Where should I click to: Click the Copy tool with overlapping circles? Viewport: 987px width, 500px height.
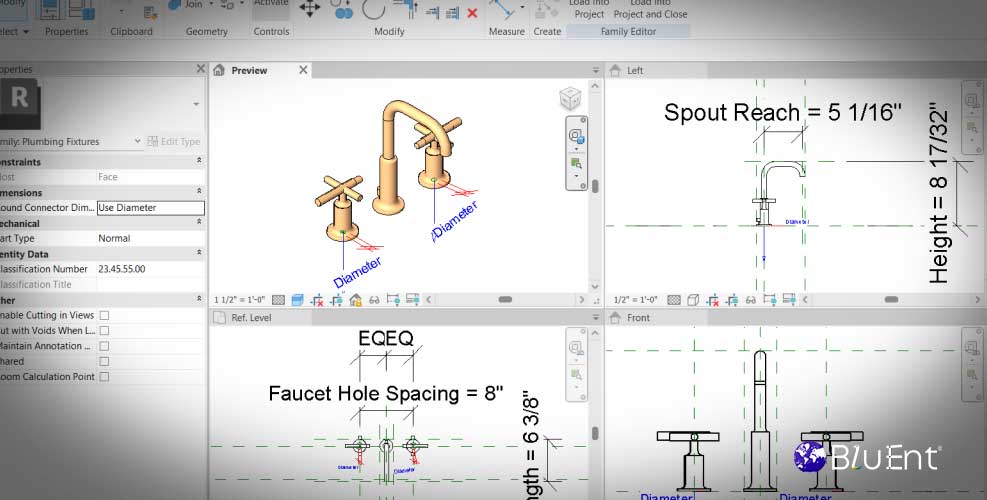(x=343, y=9)
